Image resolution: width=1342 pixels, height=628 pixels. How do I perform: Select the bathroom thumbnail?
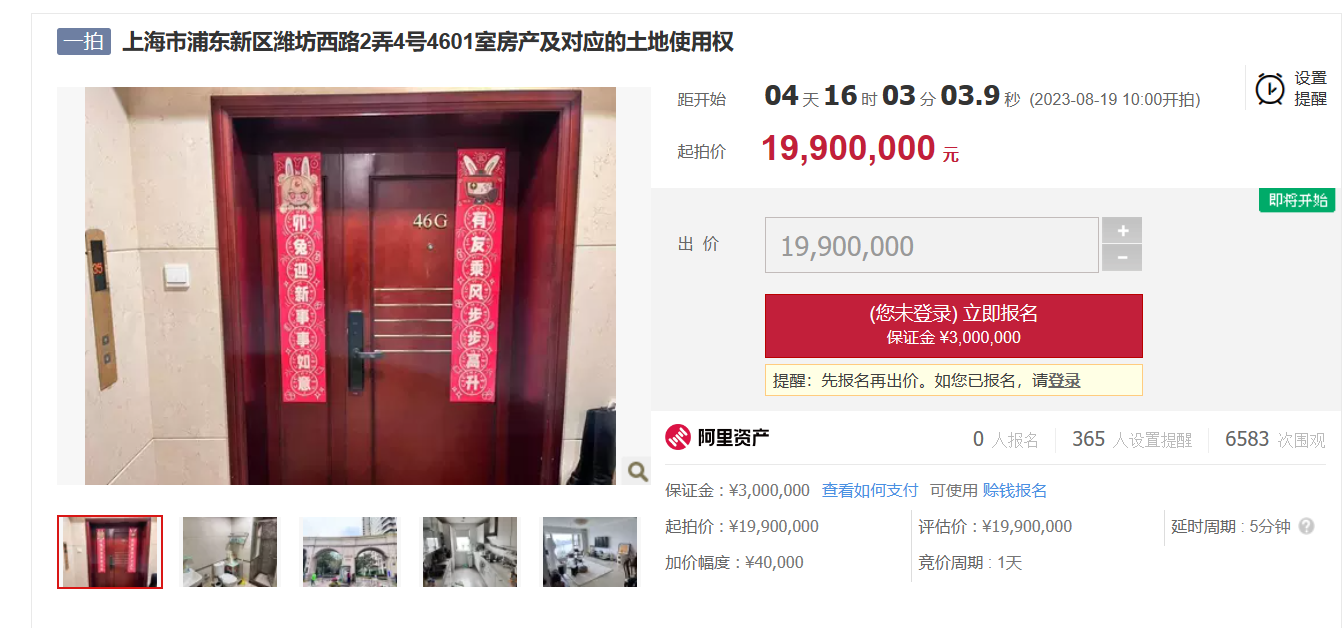[x=230, y=552]
